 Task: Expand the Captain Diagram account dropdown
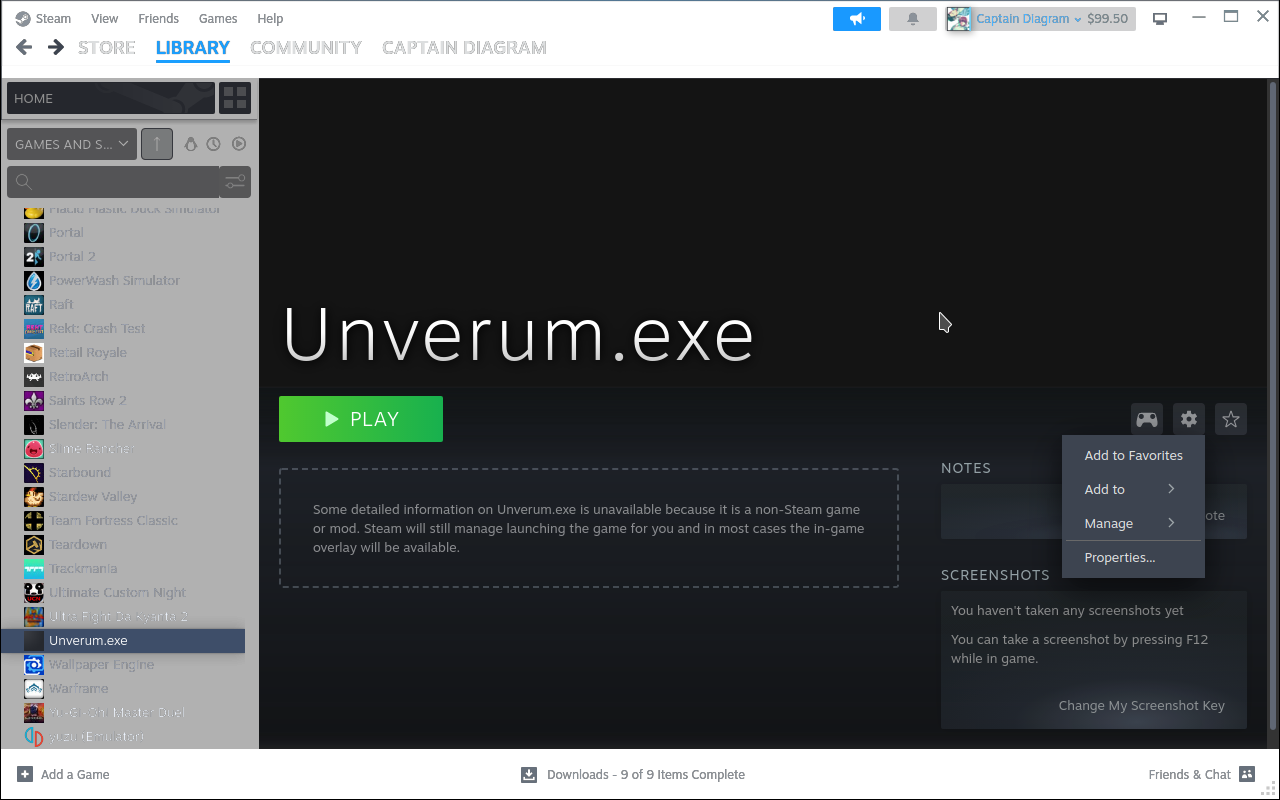(x=1028, y=19)
